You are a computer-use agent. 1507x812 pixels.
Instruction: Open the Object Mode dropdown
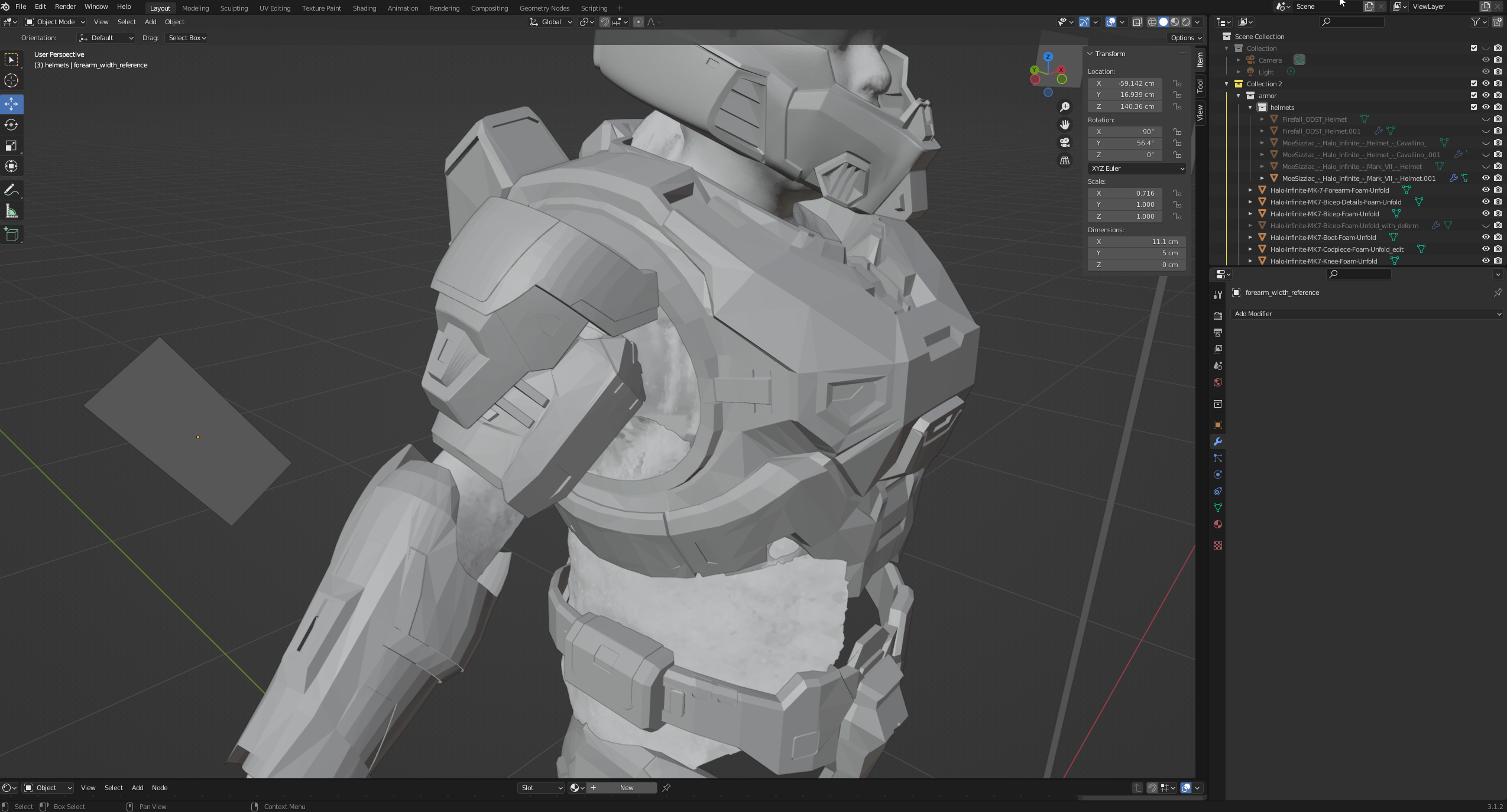[x=55, y=22]
